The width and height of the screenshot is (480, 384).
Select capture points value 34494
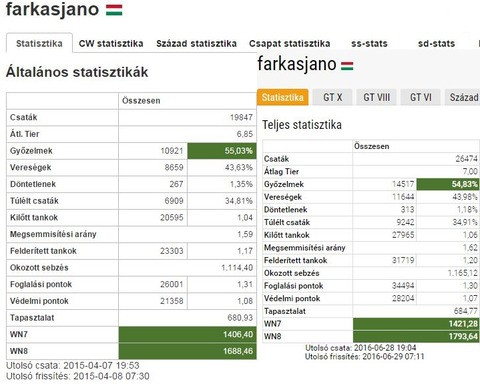tap(403, 285)
